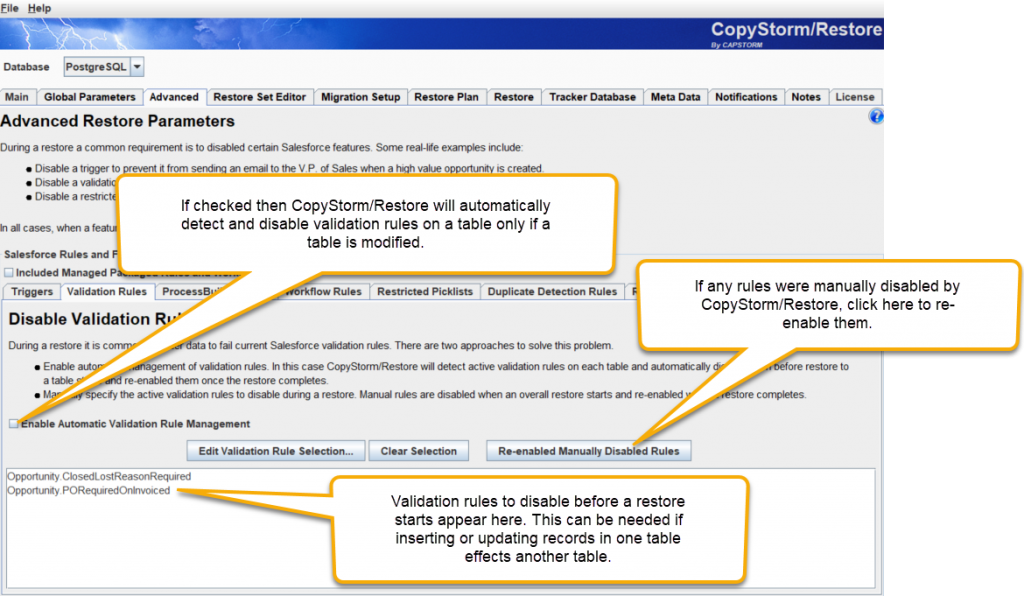Switch to the Meta Data tab
The image size is (1024, 596).
point(675,97)
